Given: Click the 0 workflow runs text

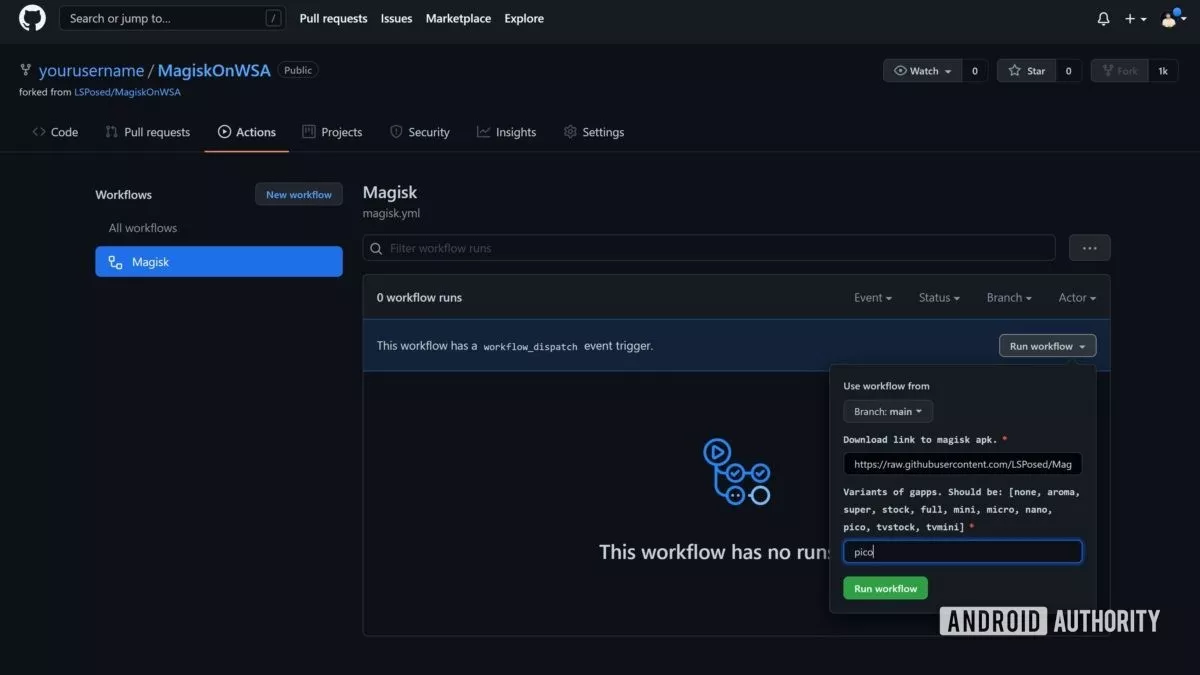Looking at the screenshot, I should tap(419, 297).
